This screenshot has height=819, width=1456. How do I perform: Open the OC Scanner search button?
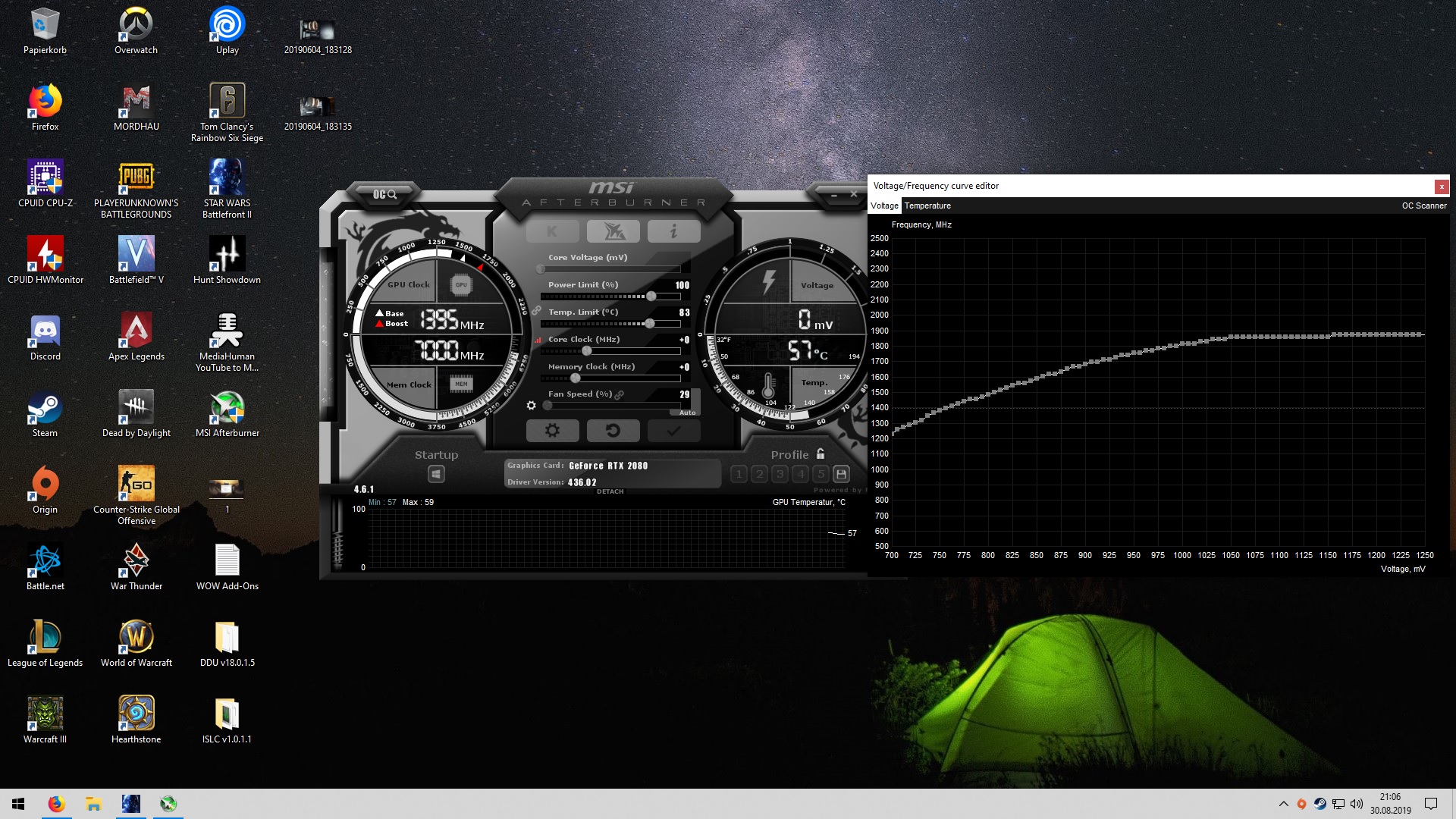click(x=384, y=195)
